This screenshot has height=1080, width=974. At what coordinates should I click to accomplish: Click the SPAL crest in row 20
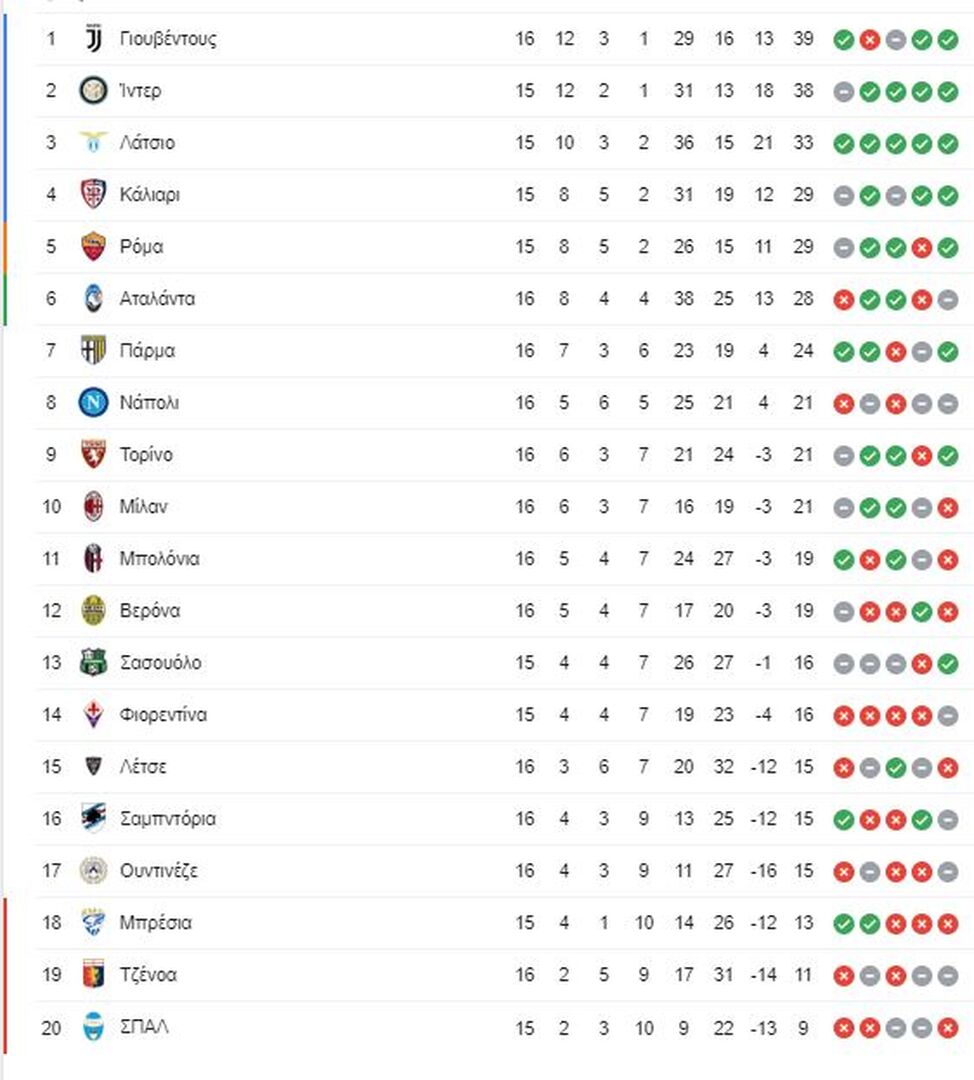tap(93, 1027)
